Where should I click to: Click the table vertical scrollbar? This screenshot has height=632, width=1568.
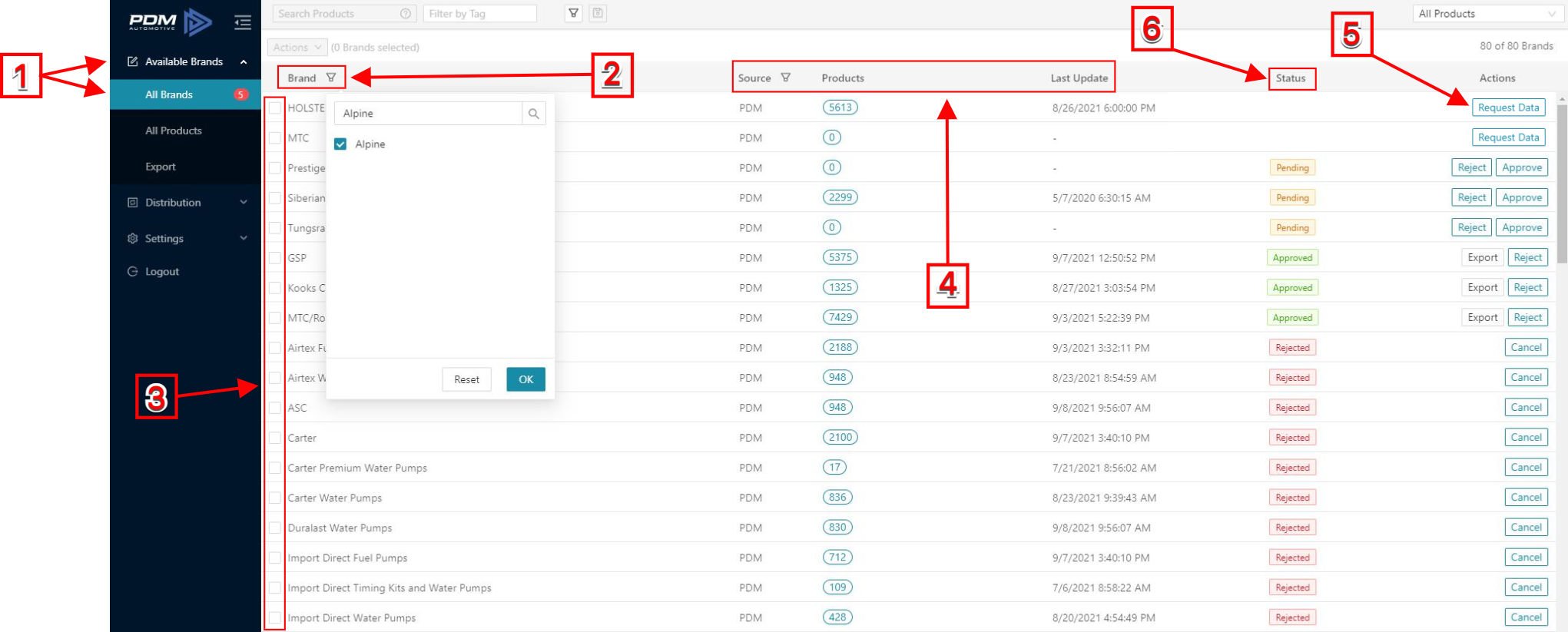[x=1562, y=184]
